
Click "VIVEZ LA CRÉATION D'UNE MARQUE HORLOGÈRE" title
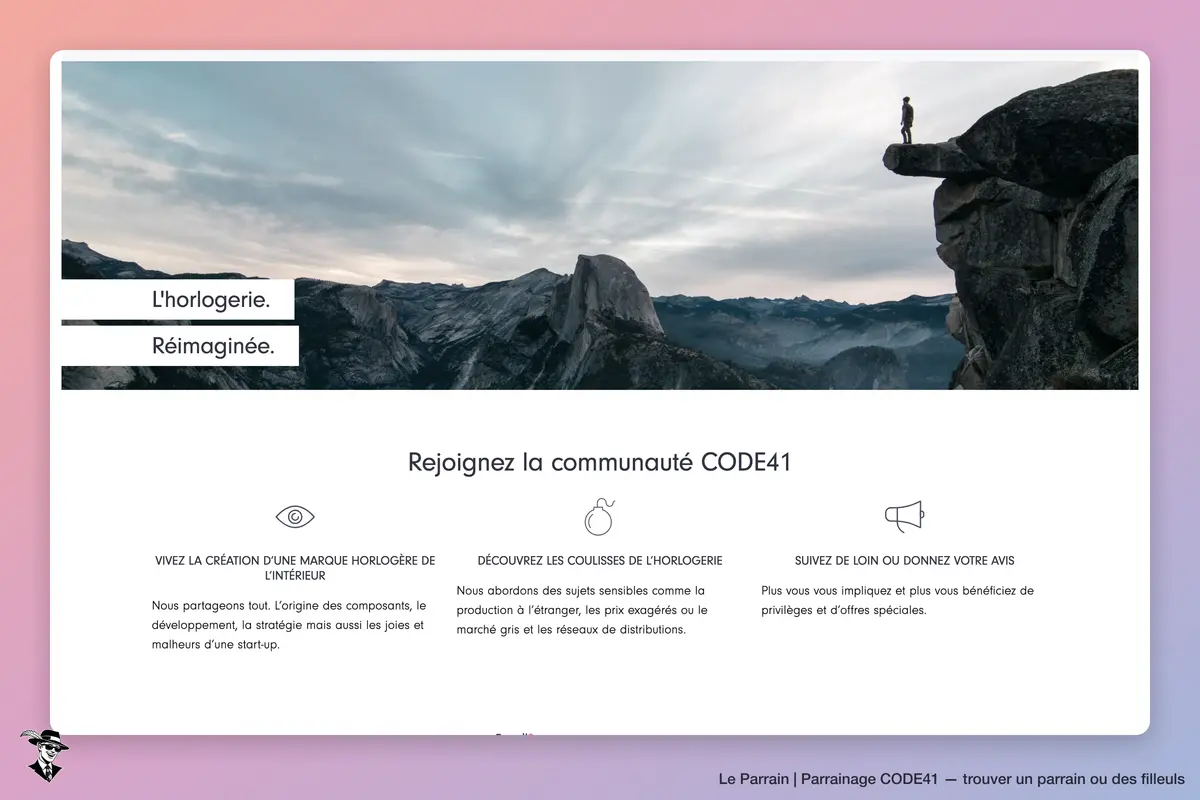[295, 568]
